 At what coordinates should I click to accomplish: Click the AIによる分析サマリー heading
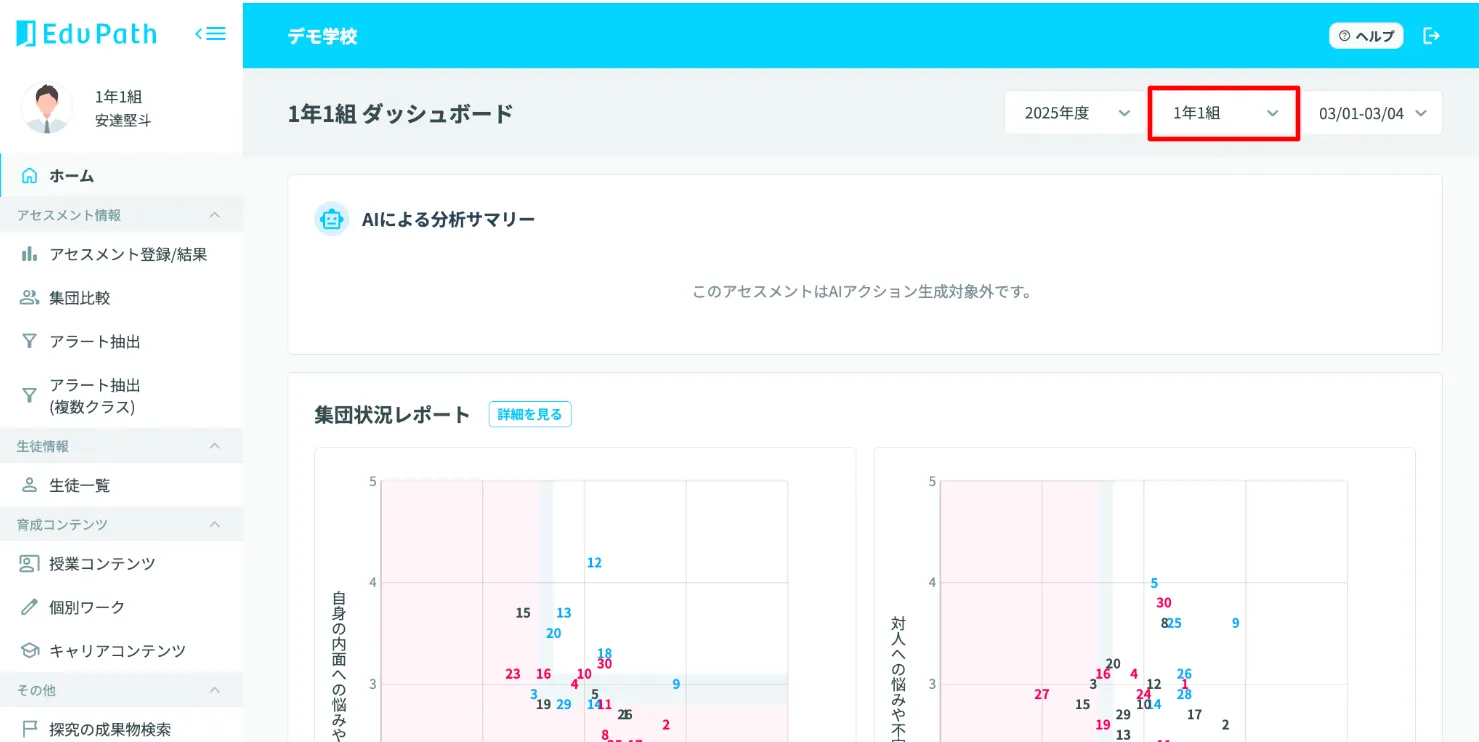coord(449,219)
